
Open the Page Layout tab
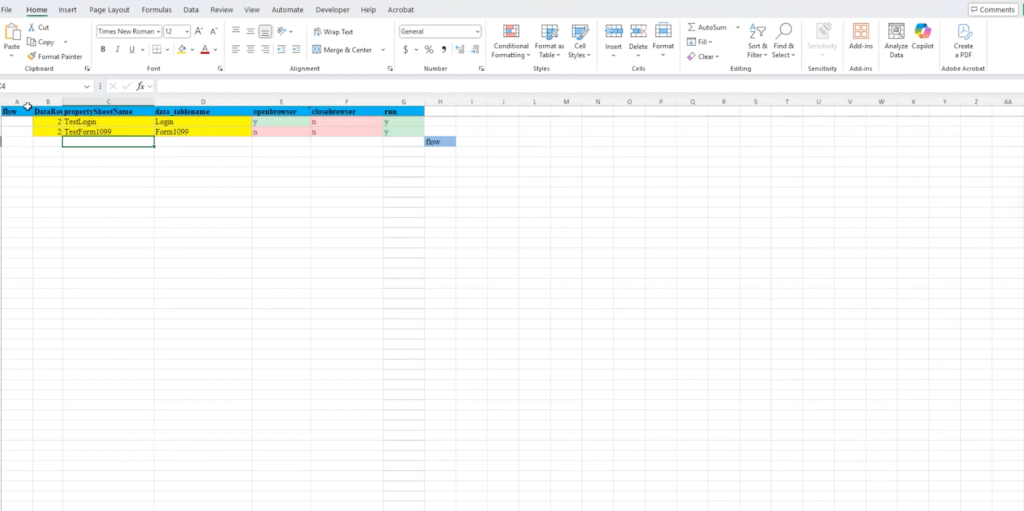(x=109, y=9)
